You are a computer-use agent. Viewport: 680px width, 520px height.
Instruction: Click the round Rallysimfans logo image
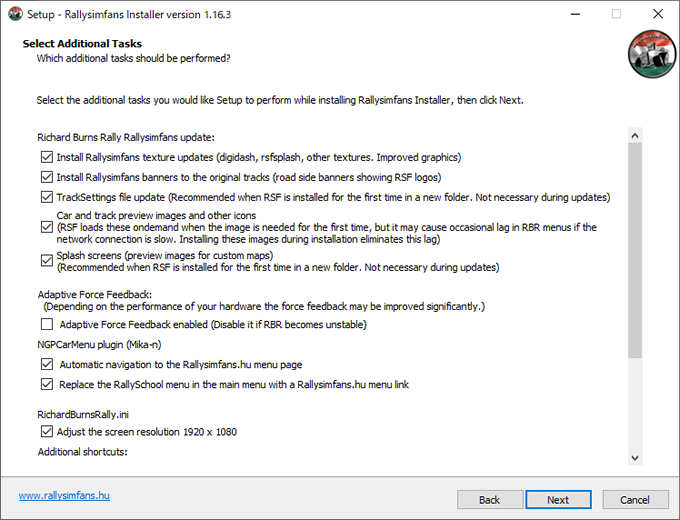click(652, 54)
